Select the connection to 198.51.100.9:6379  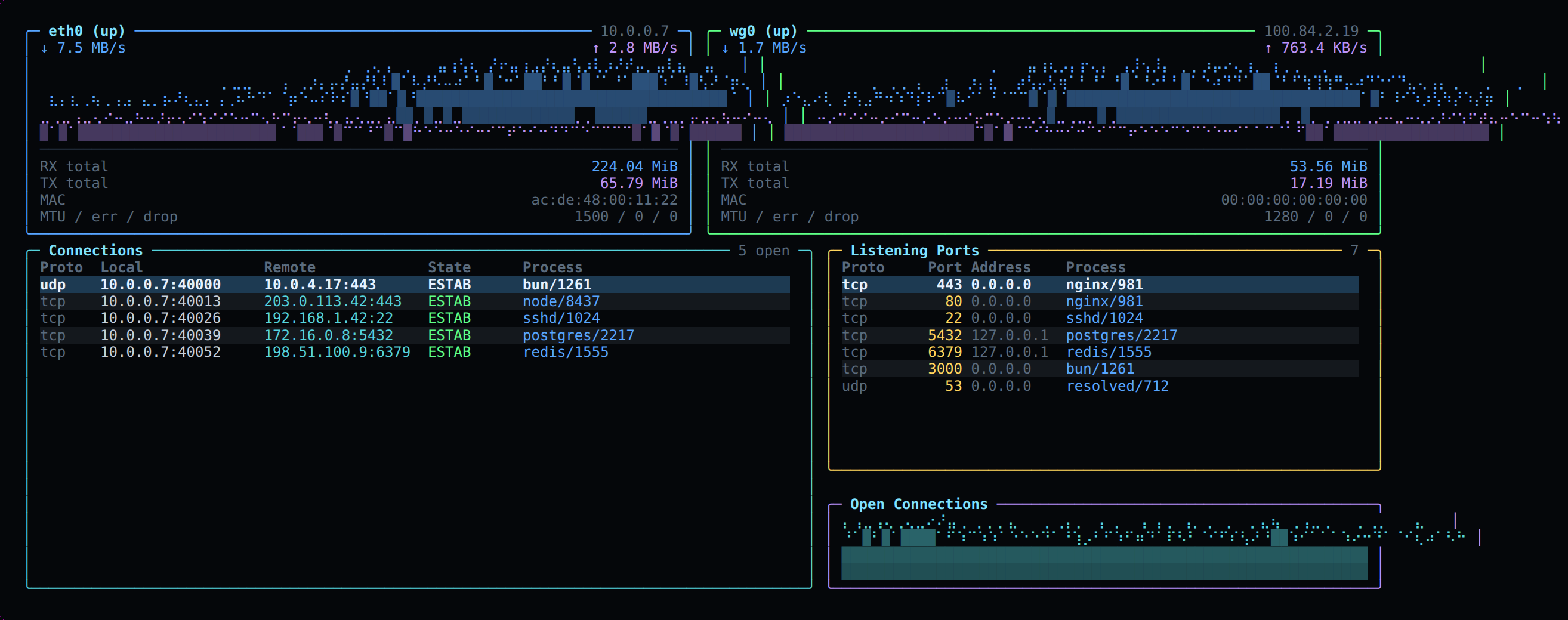(x=415, y=352)
